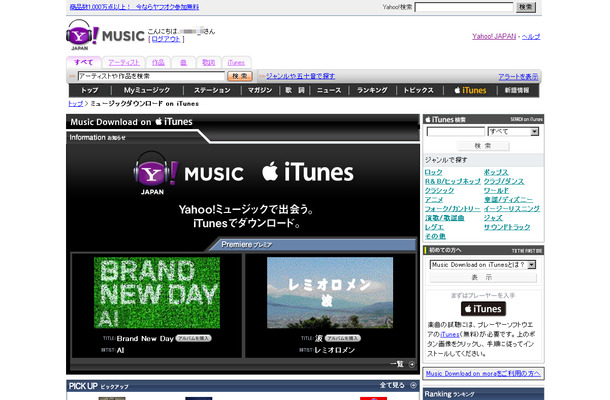
Task: Click the 全て見る link in PICK UP
Action: click(392, 385)
